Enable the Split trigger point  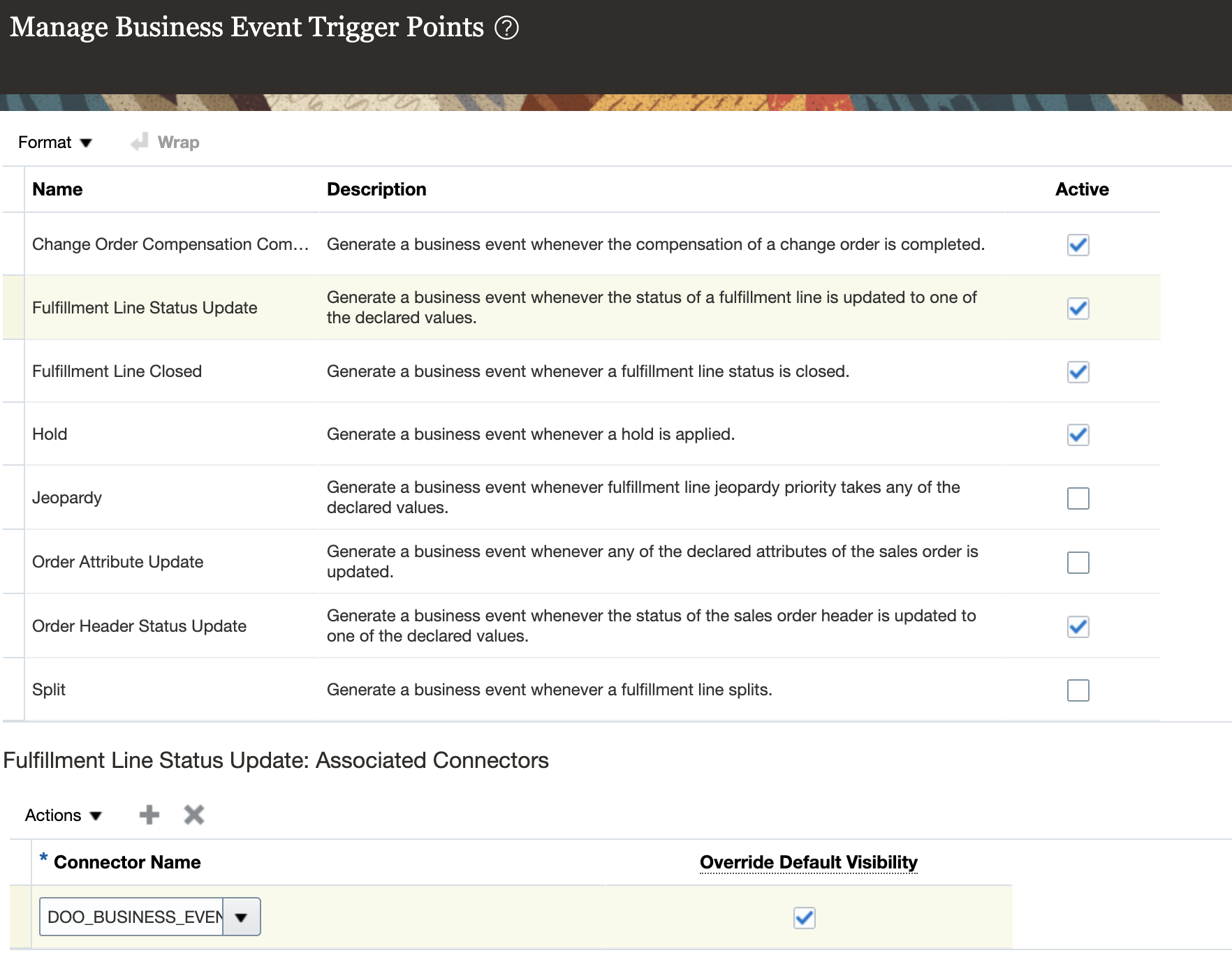point(1078,690)
